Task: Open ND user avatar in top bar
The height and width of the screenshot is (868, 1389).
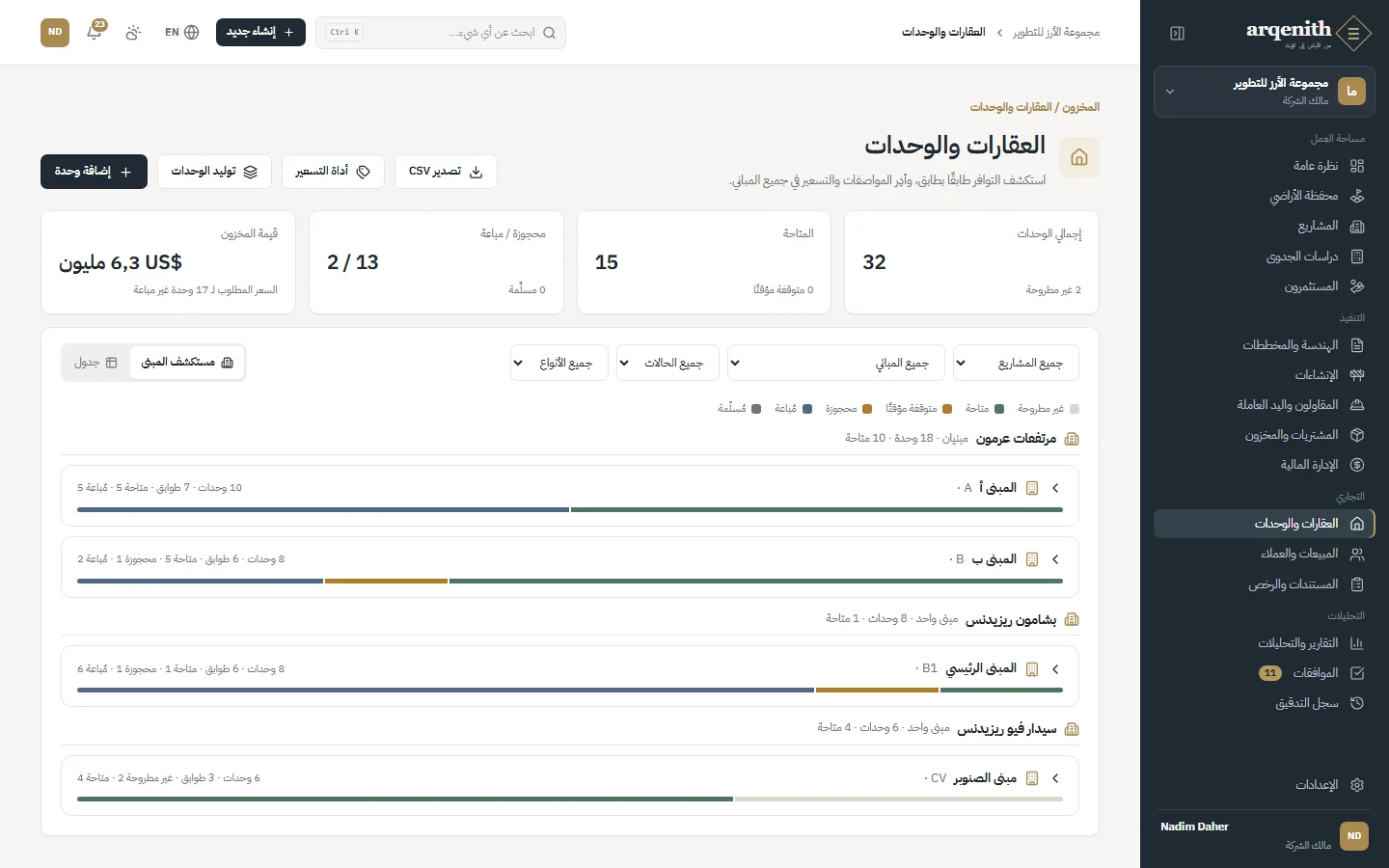Action: (x=55, y=32)
